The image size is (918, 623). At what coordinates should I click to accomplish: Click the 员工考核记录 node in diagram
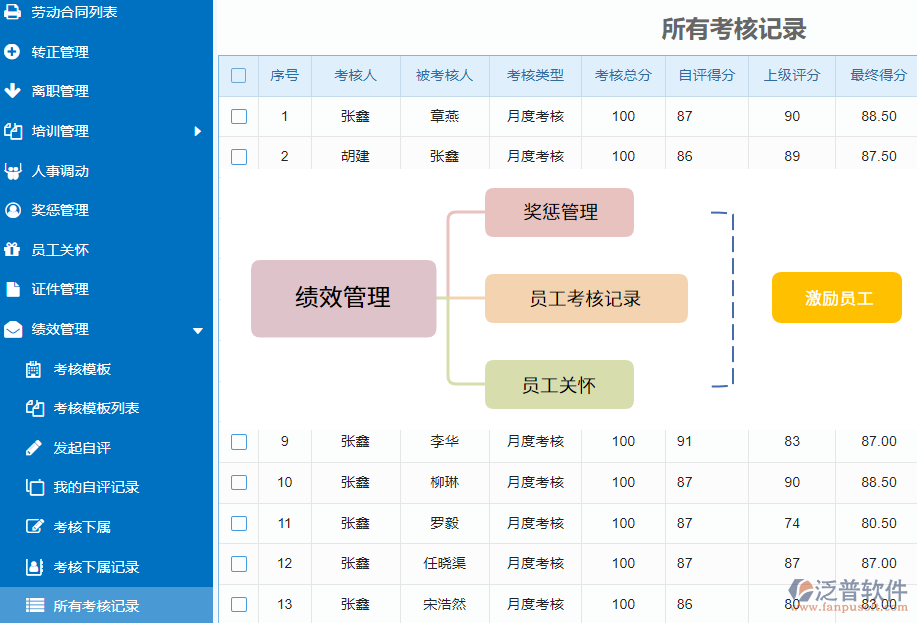(586, 298)
